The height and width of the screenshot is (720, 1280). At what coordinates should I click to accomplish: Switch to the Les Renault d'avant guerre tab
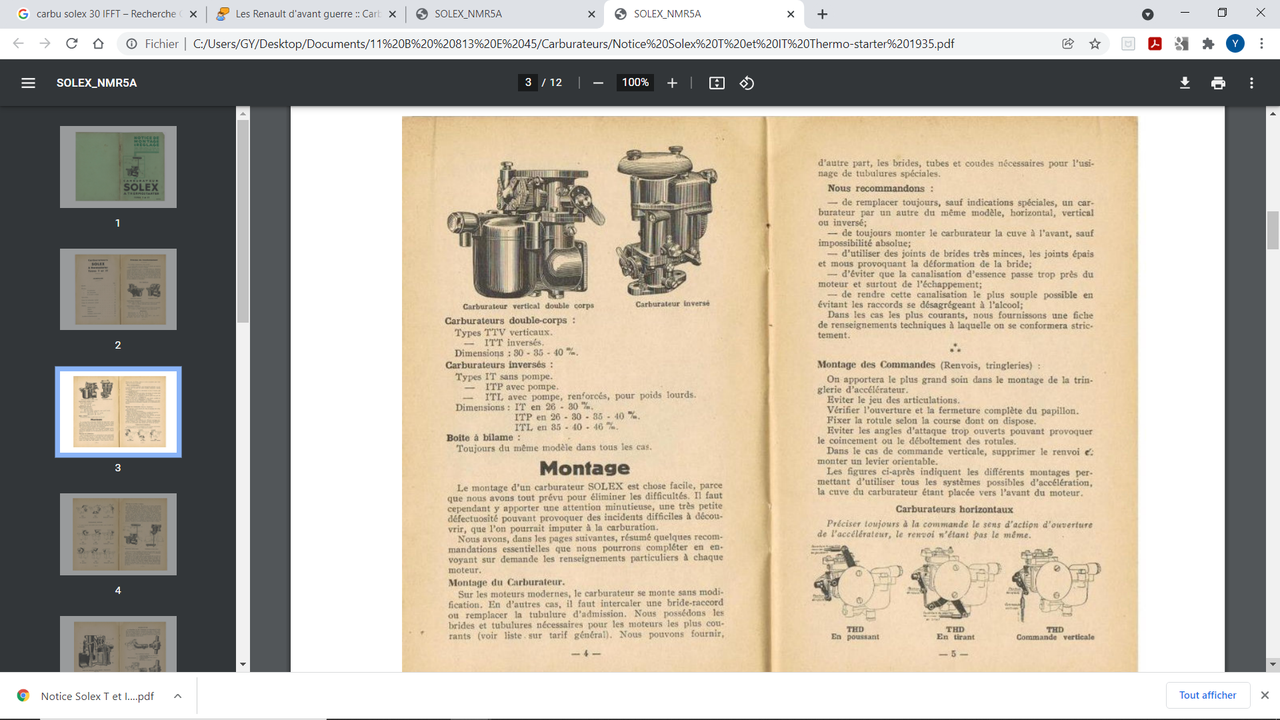[306, 14]
